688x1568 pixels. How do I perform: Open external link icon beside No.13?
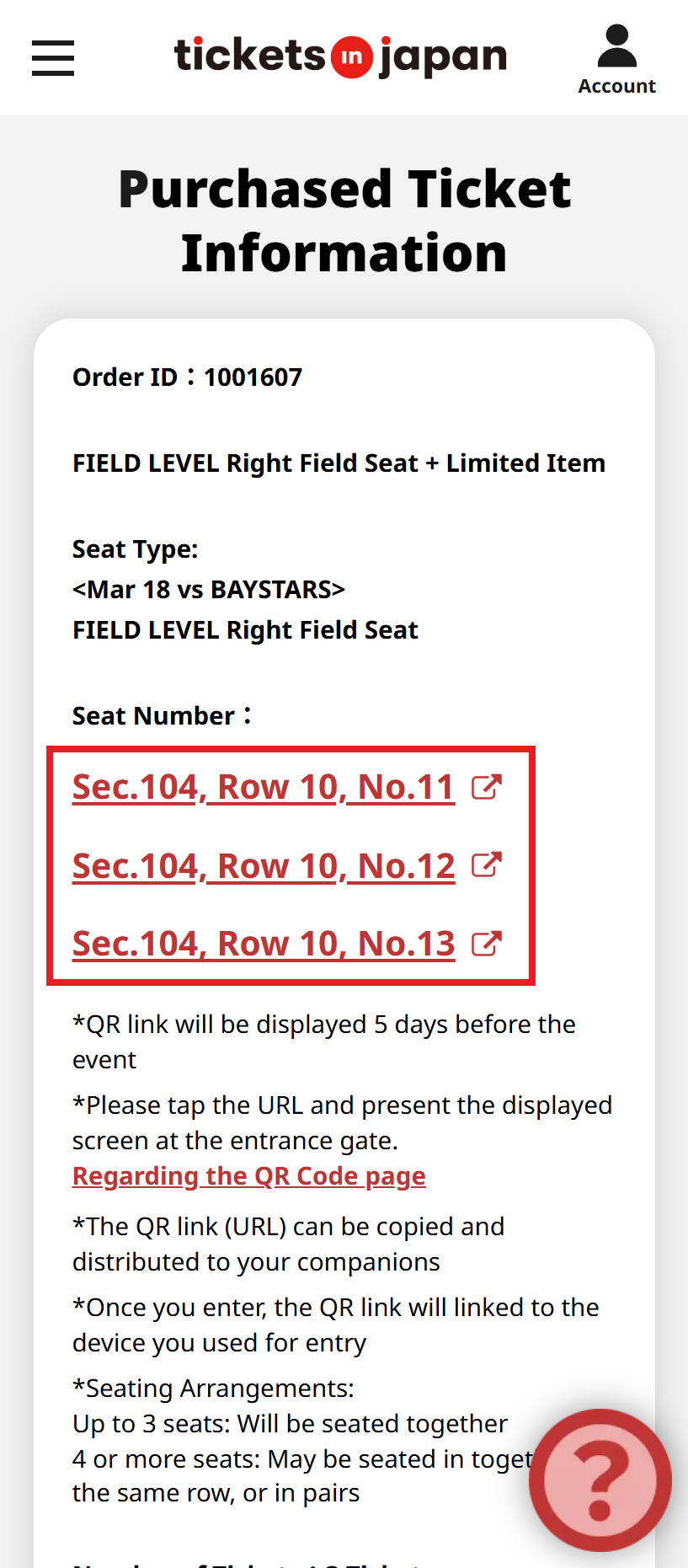click(487, 944)
